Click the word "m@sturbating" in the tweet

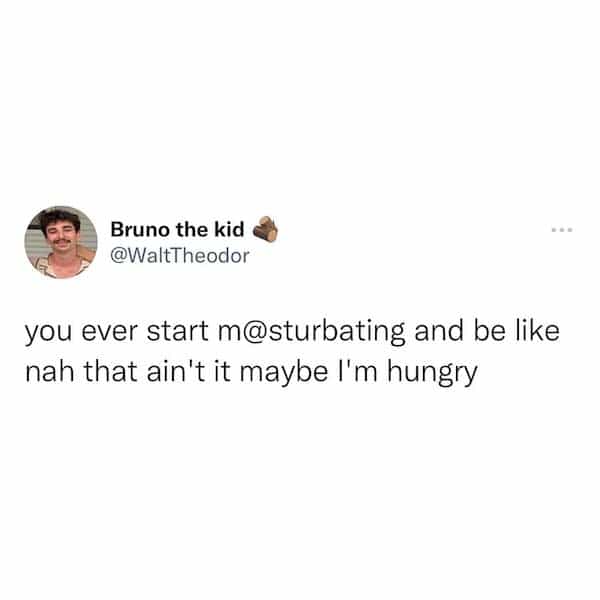[x=311, y=331]
